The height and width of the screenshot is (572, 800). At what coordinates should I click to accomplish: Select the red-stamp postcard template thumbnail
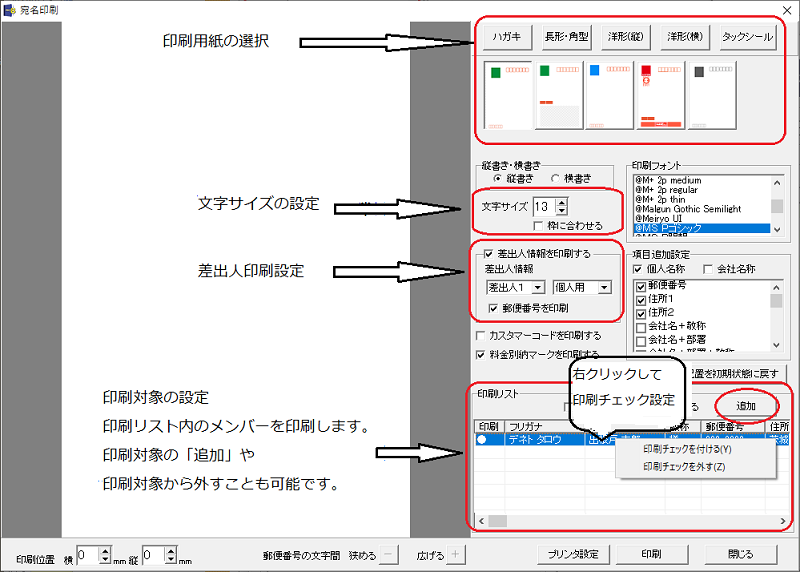click(660, 95)
